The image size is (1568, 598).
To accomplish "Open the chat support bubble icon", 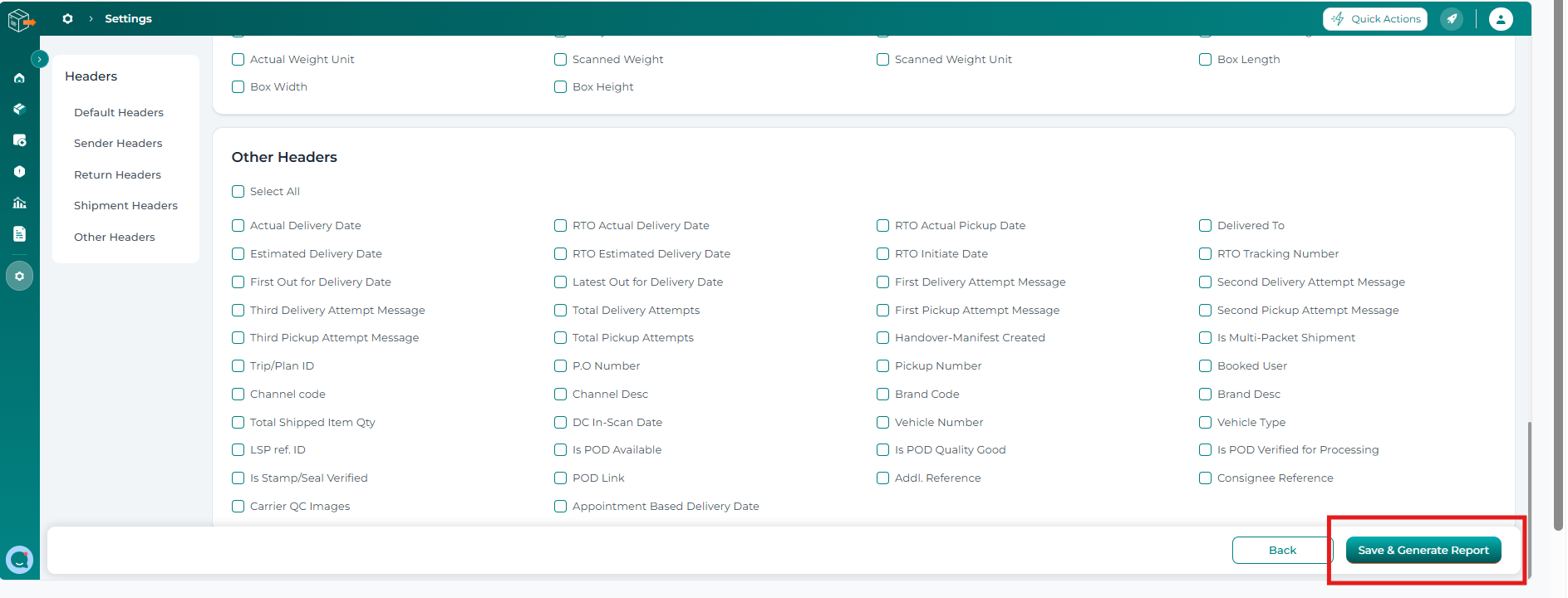I will click(x=19, y=560).
